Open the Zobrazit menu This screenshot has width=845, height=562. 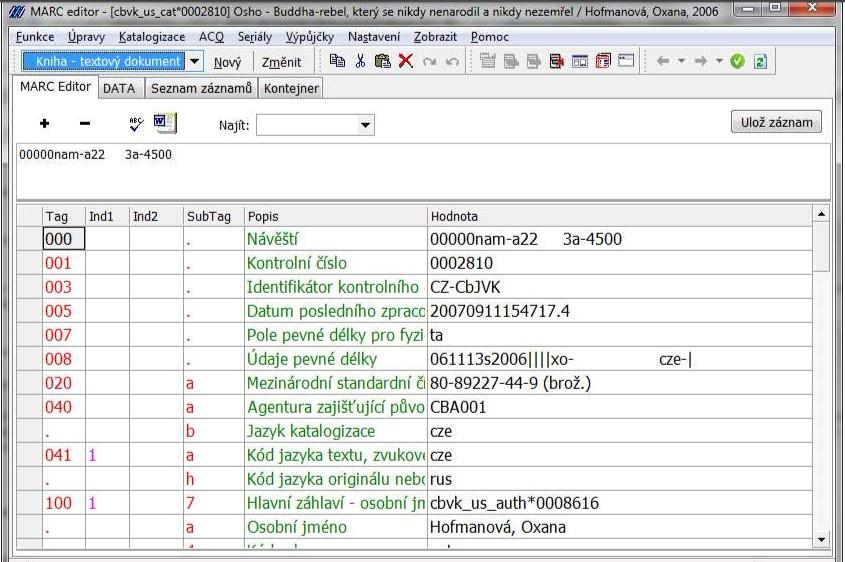(435, 37)
